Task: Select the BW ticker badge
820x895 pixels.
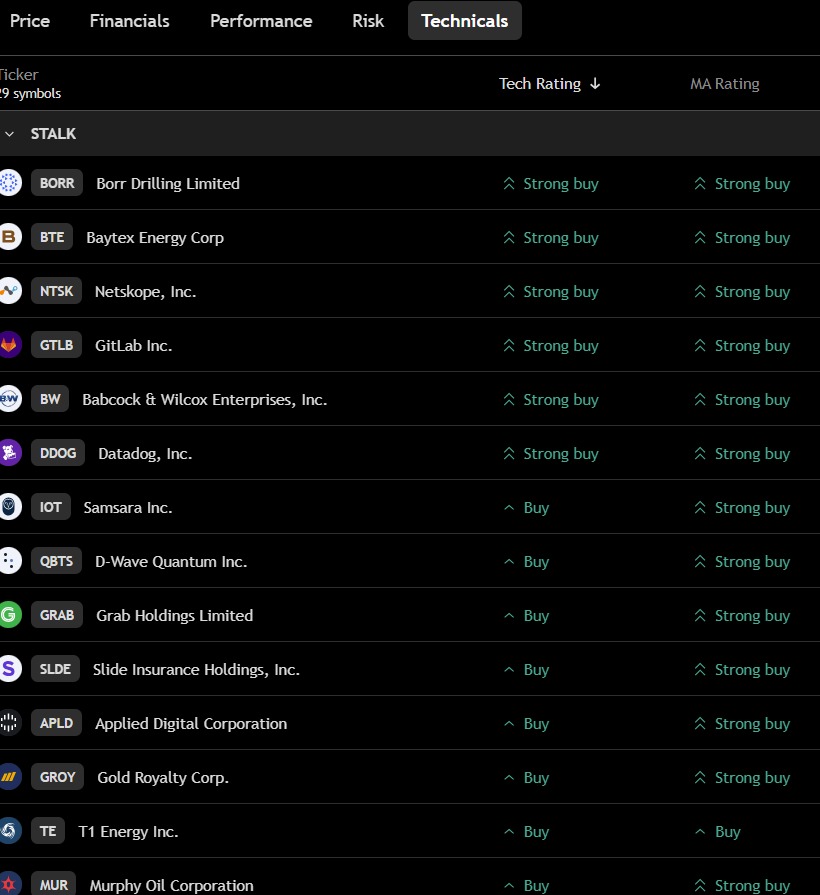Action: (50, 398)
